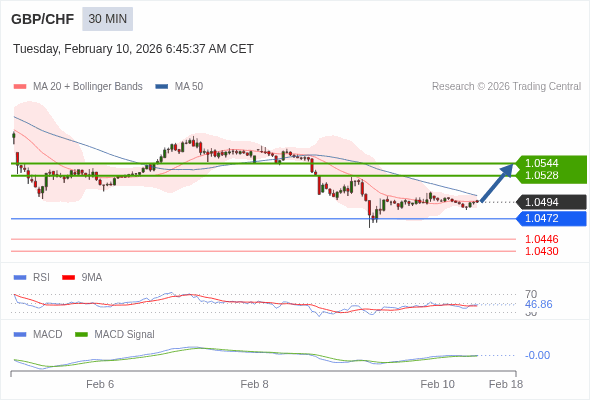Click the MA 20 + Bollinger Bands legend label
Viewport: 590px width, 400px height.
pos(88,87)
